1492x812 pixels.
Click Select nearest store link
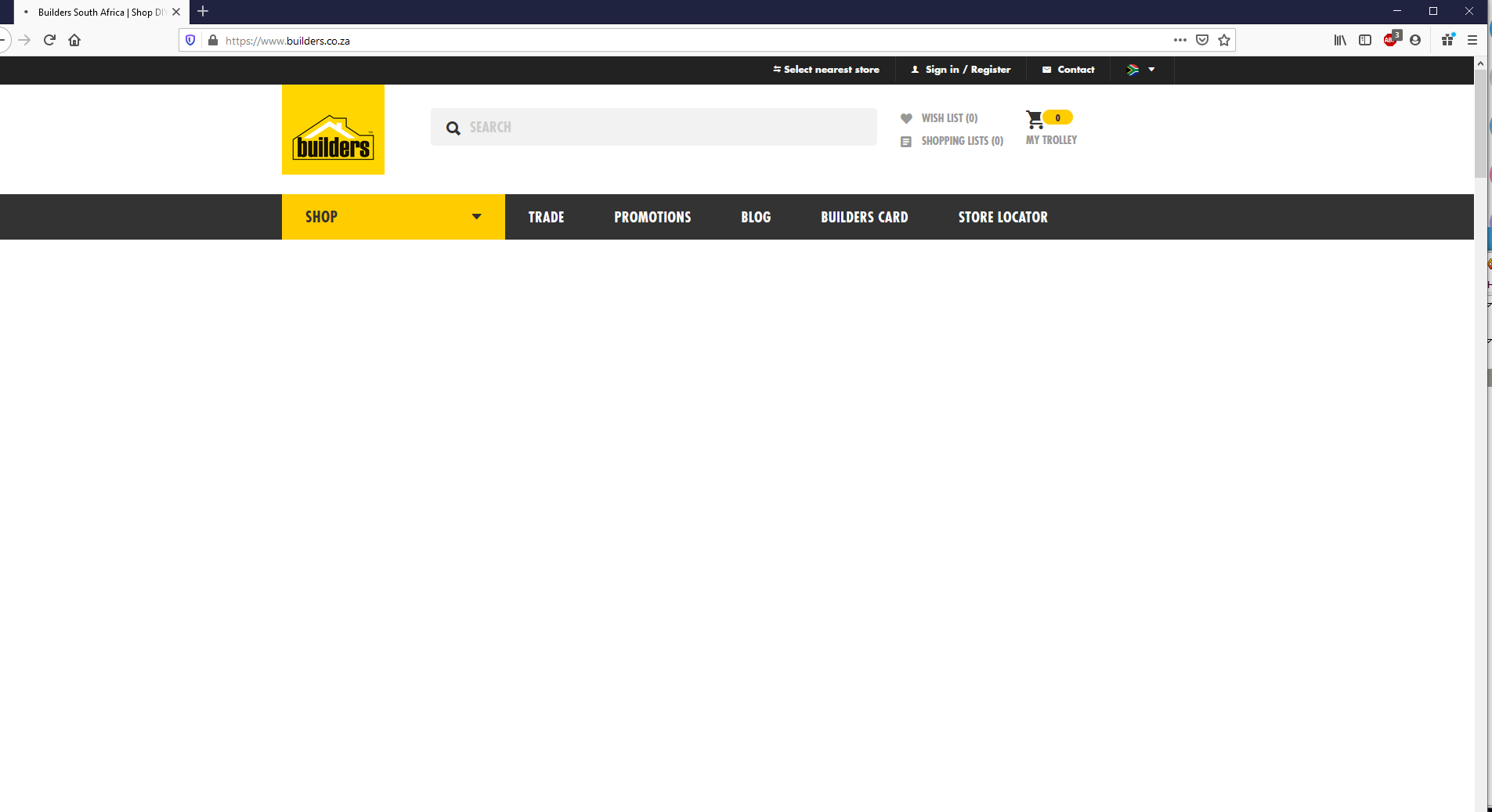click(x=826, y=70)
